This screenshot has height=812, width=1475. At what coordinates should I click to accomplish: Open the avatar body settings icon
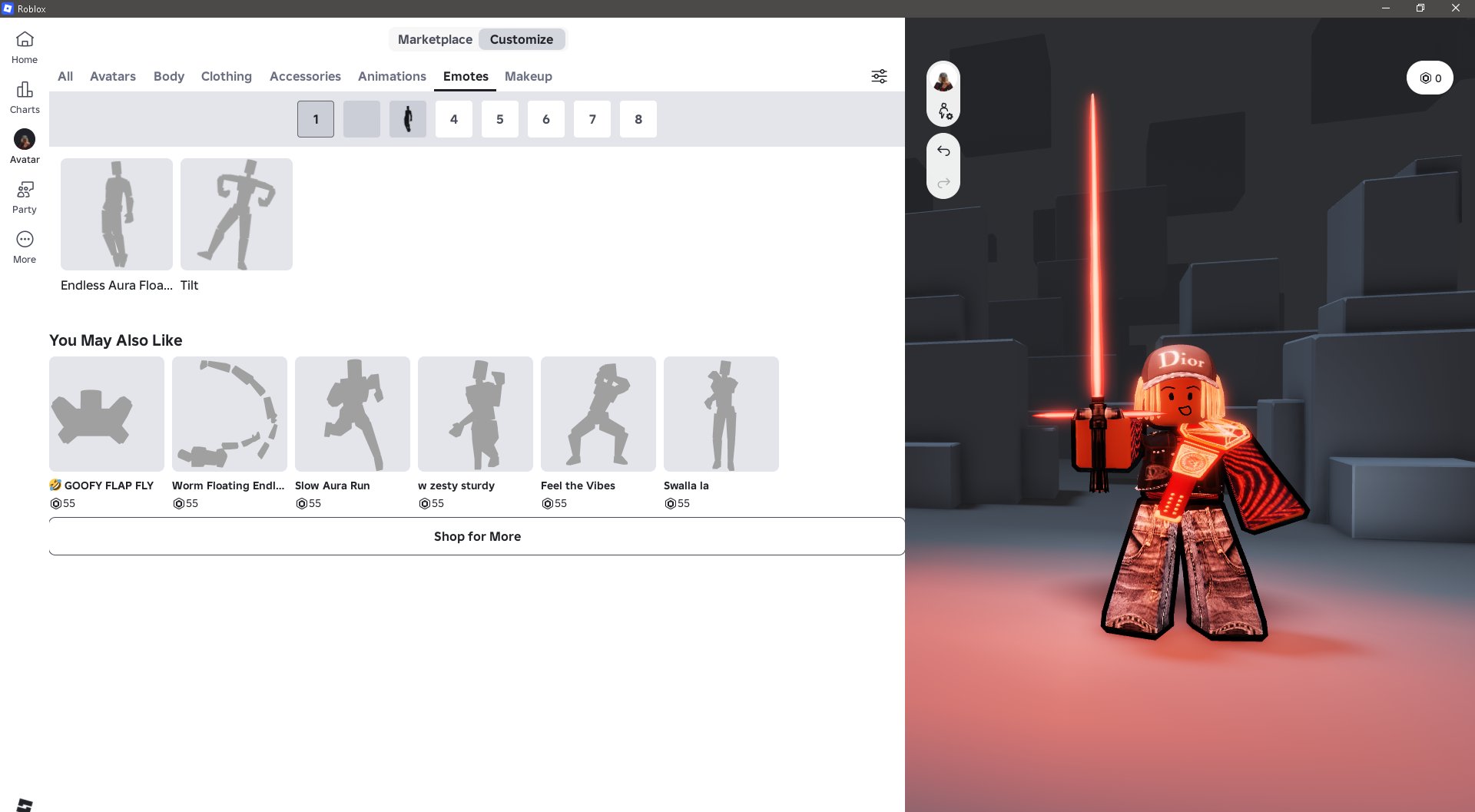944,111
